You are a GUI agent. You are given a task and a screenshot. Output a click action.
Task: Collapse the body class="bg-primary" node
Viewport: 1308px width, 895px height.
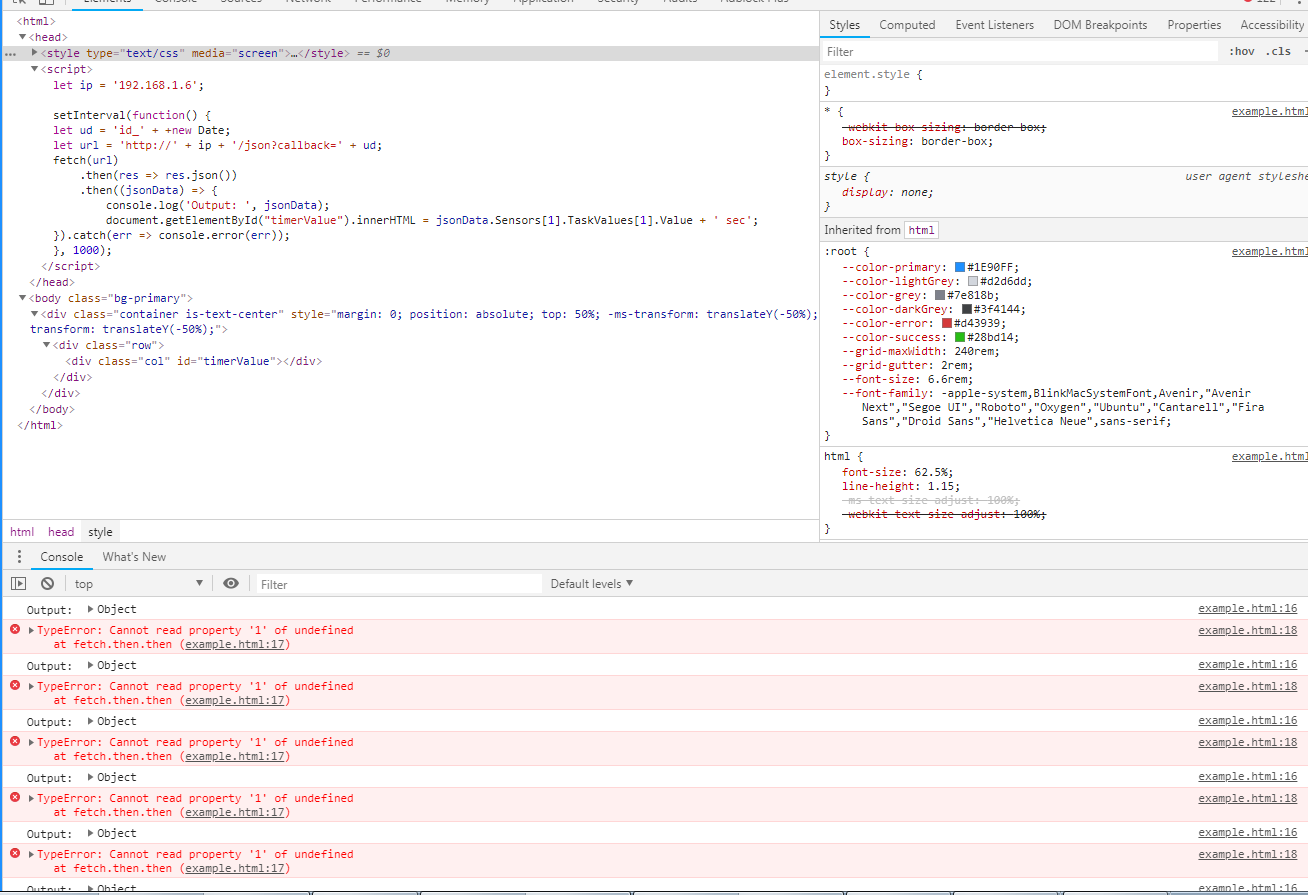pos(23,298)
